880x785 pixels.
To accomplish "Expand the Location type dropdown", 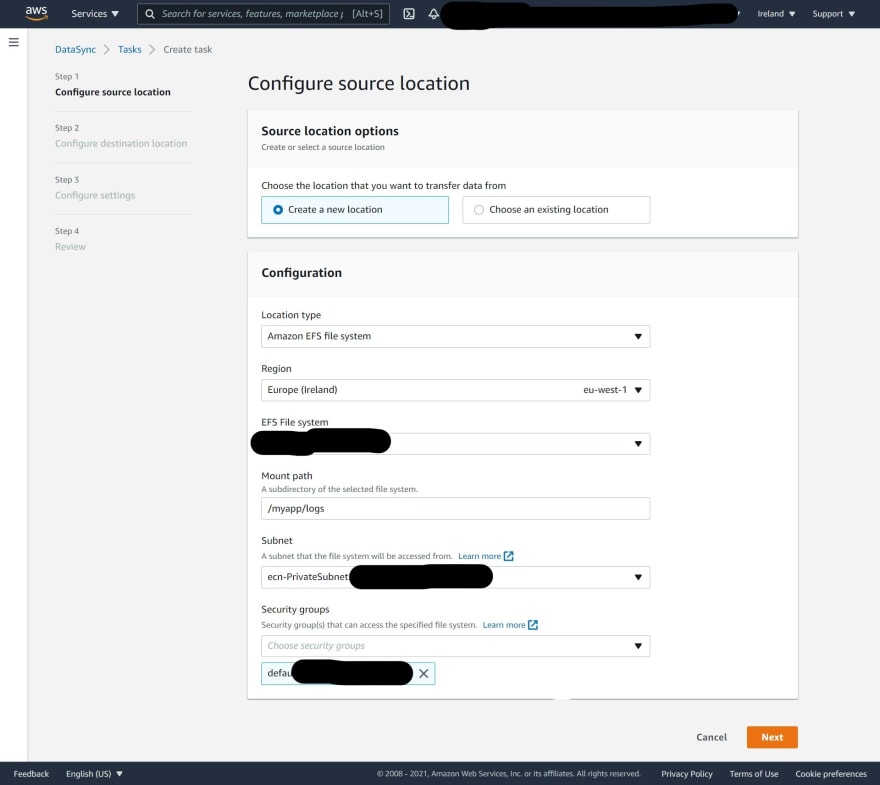I will tap(455, 336).
